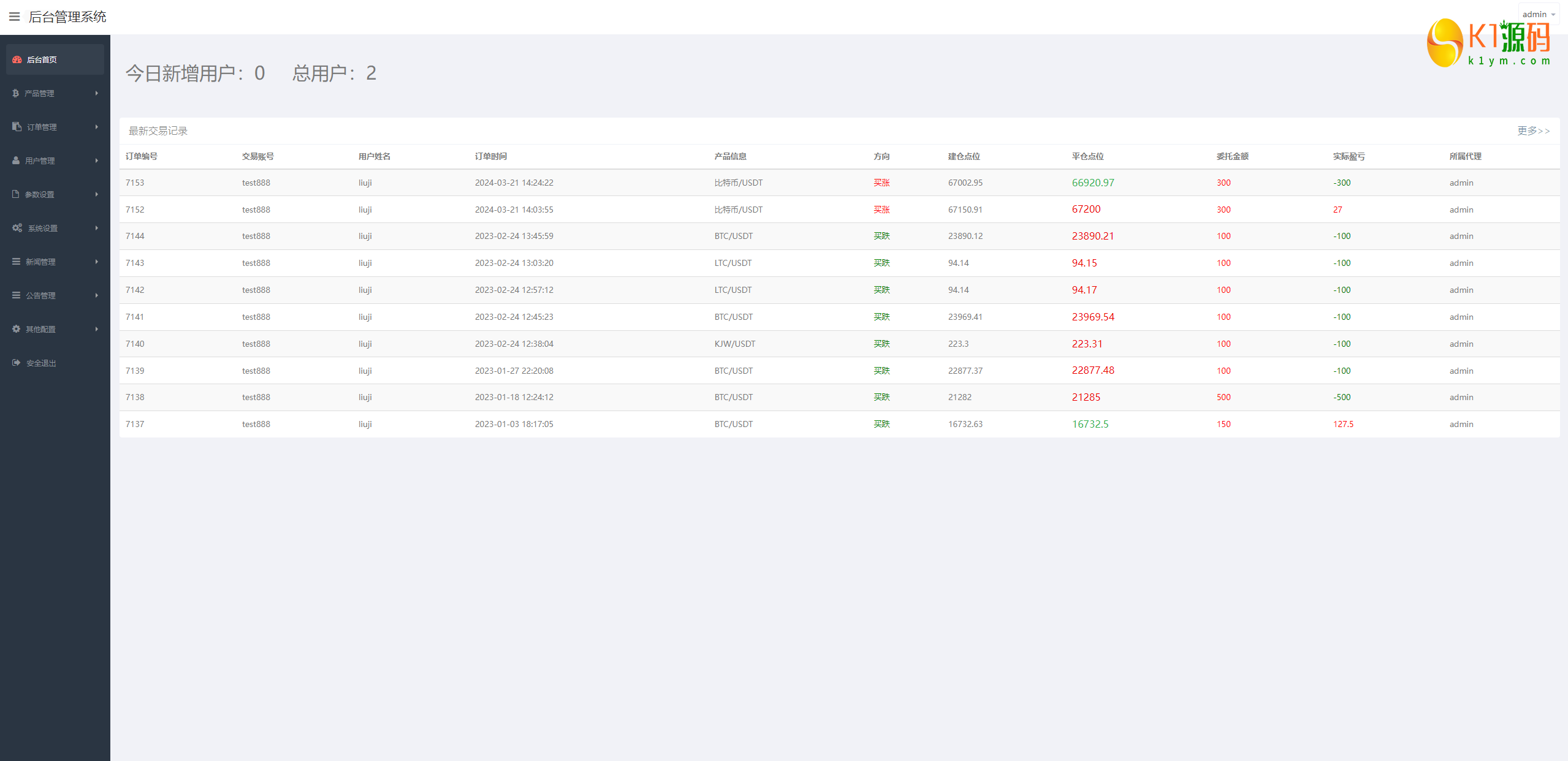The height and width of the screenshot is (761, 1568).
Task: Select order row 7153
Action: point(135,183)
